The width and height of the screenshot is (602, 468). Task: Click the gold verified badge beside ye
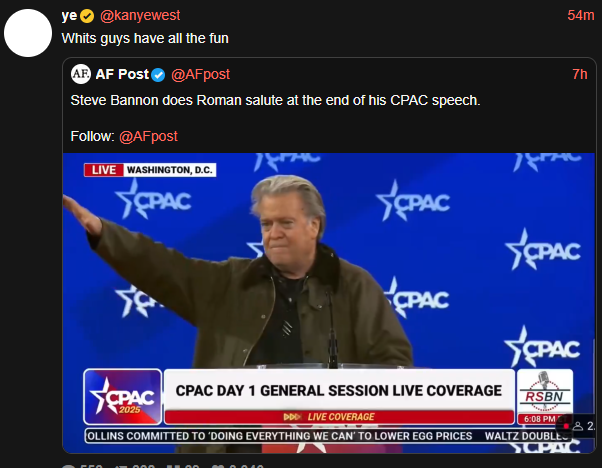click(87, 16)
